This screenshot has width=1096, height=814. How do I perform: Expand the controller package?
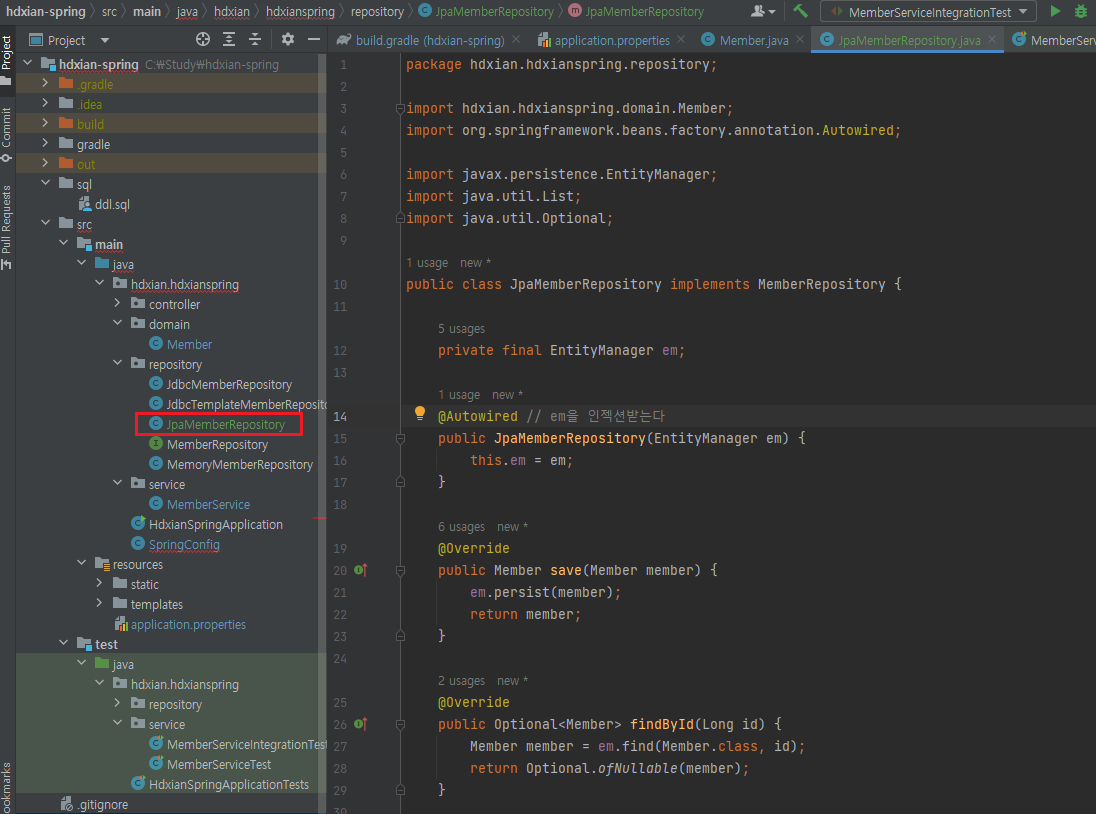tap(117, 303)
